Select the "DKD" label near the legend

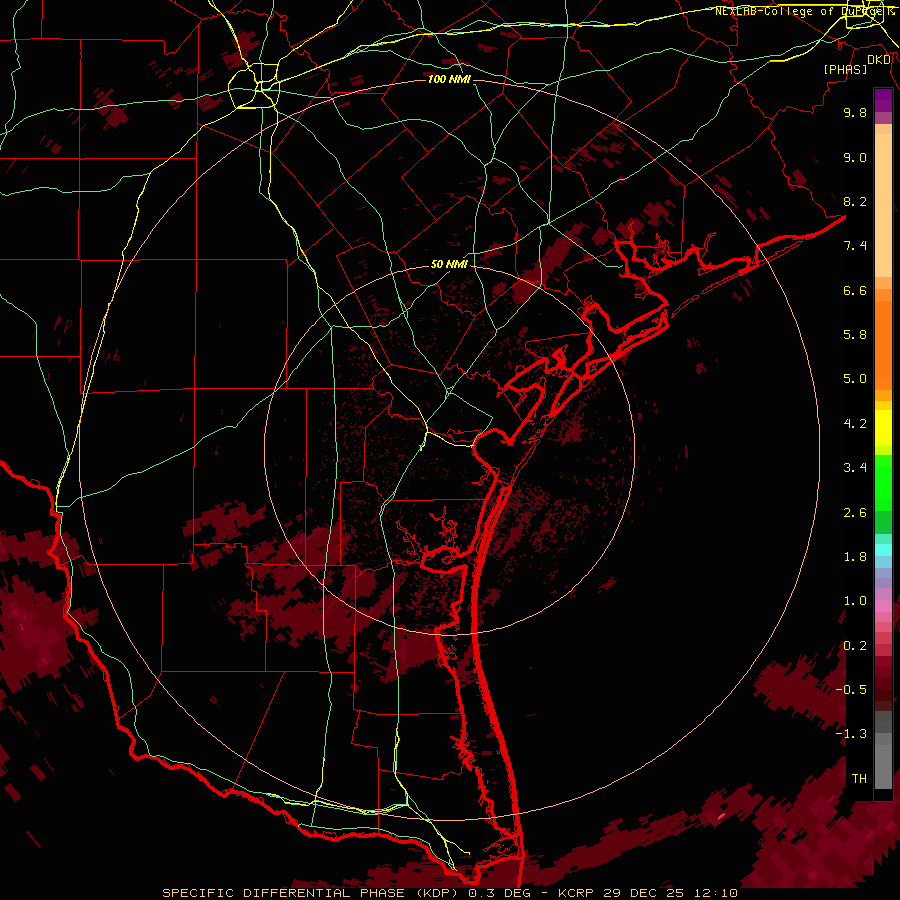coord(879,60)
